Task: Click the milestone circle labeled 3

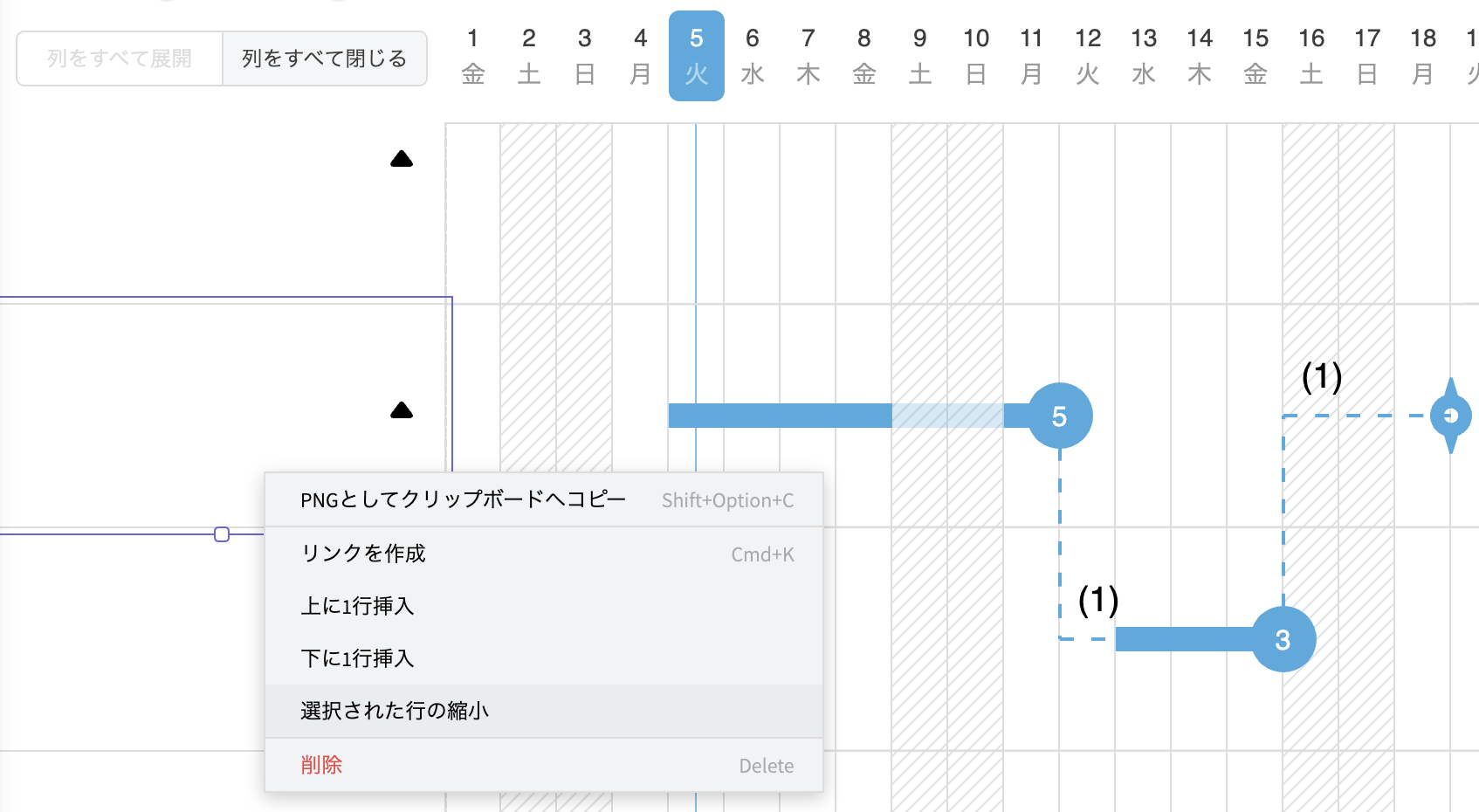Action: tap(1283, 640)
